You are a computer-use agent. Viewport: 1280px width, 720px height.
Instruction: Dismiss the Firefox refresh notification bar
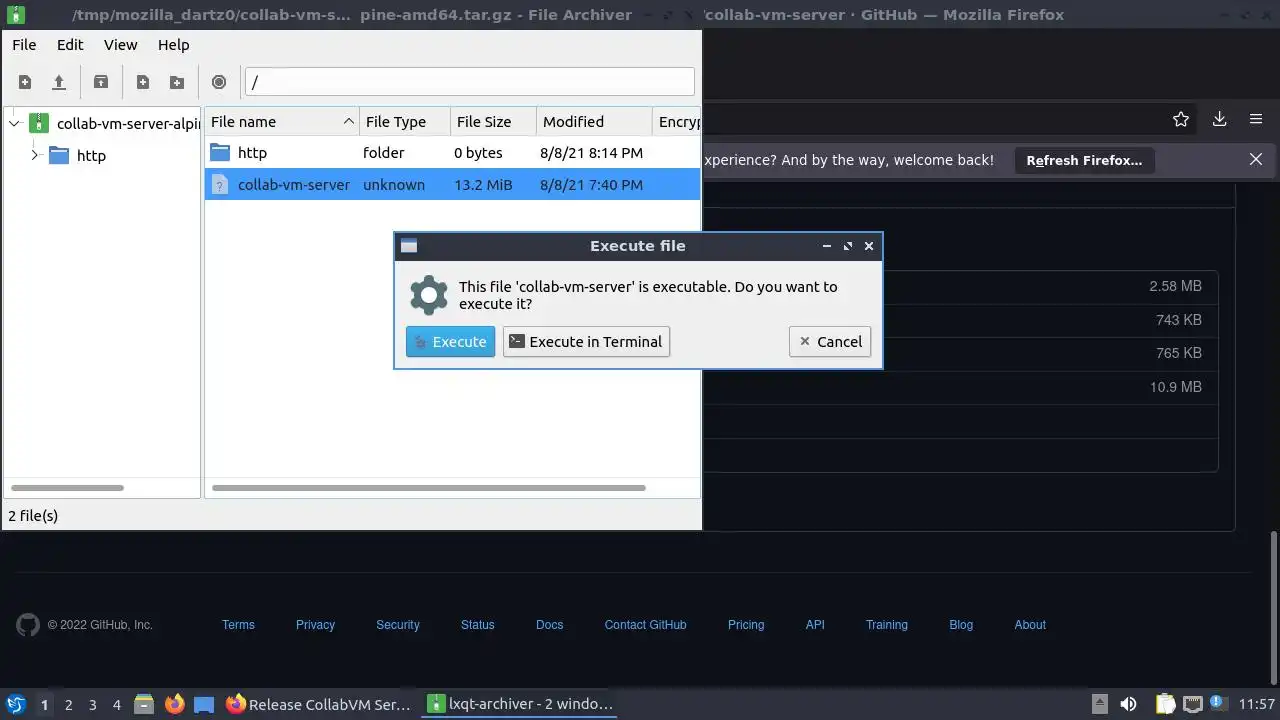(x=1256, y=159)
